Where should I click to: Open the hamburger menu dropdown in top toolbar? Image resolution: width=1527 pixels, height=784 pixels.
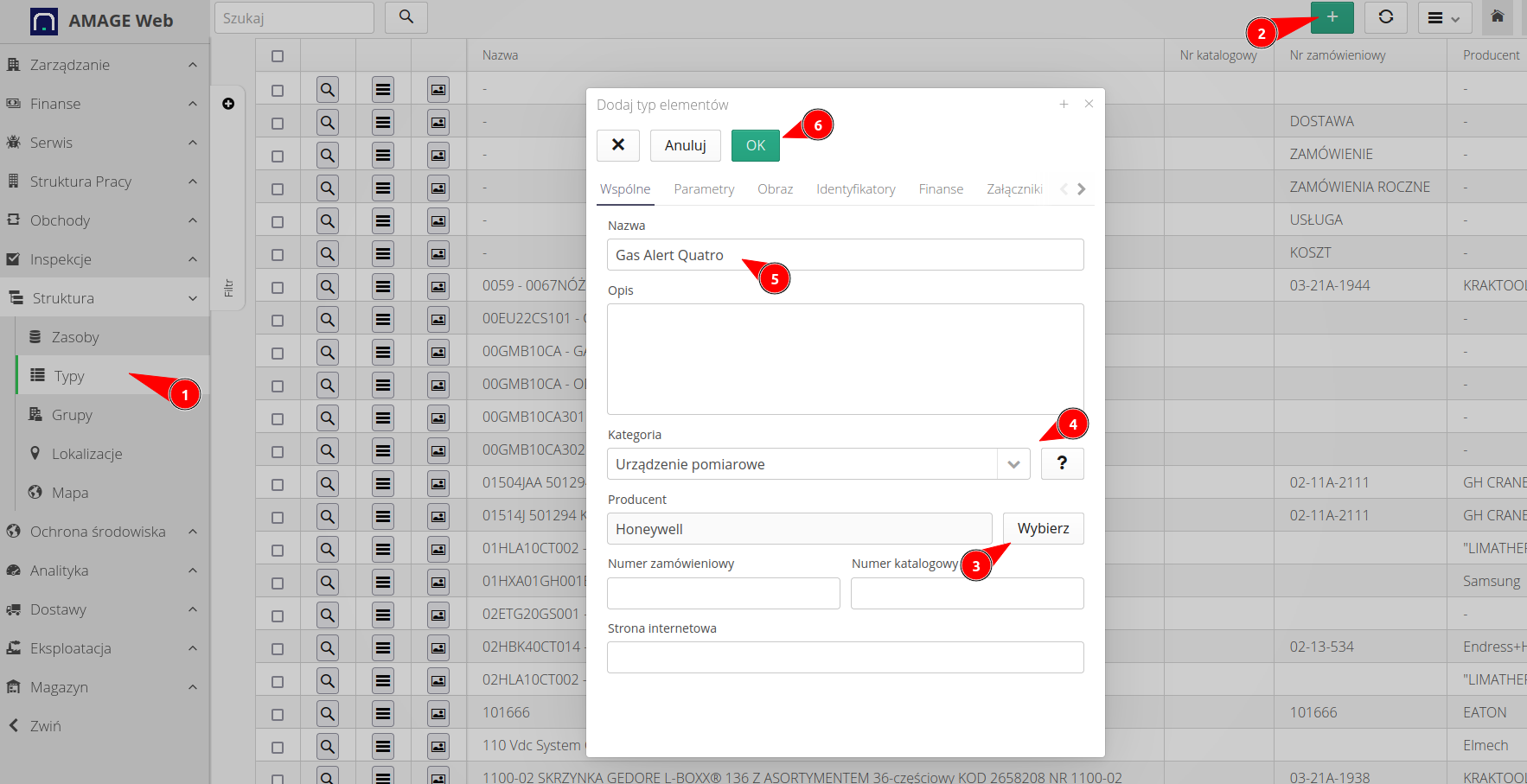pyautogui.click(x=1443, y=18)
